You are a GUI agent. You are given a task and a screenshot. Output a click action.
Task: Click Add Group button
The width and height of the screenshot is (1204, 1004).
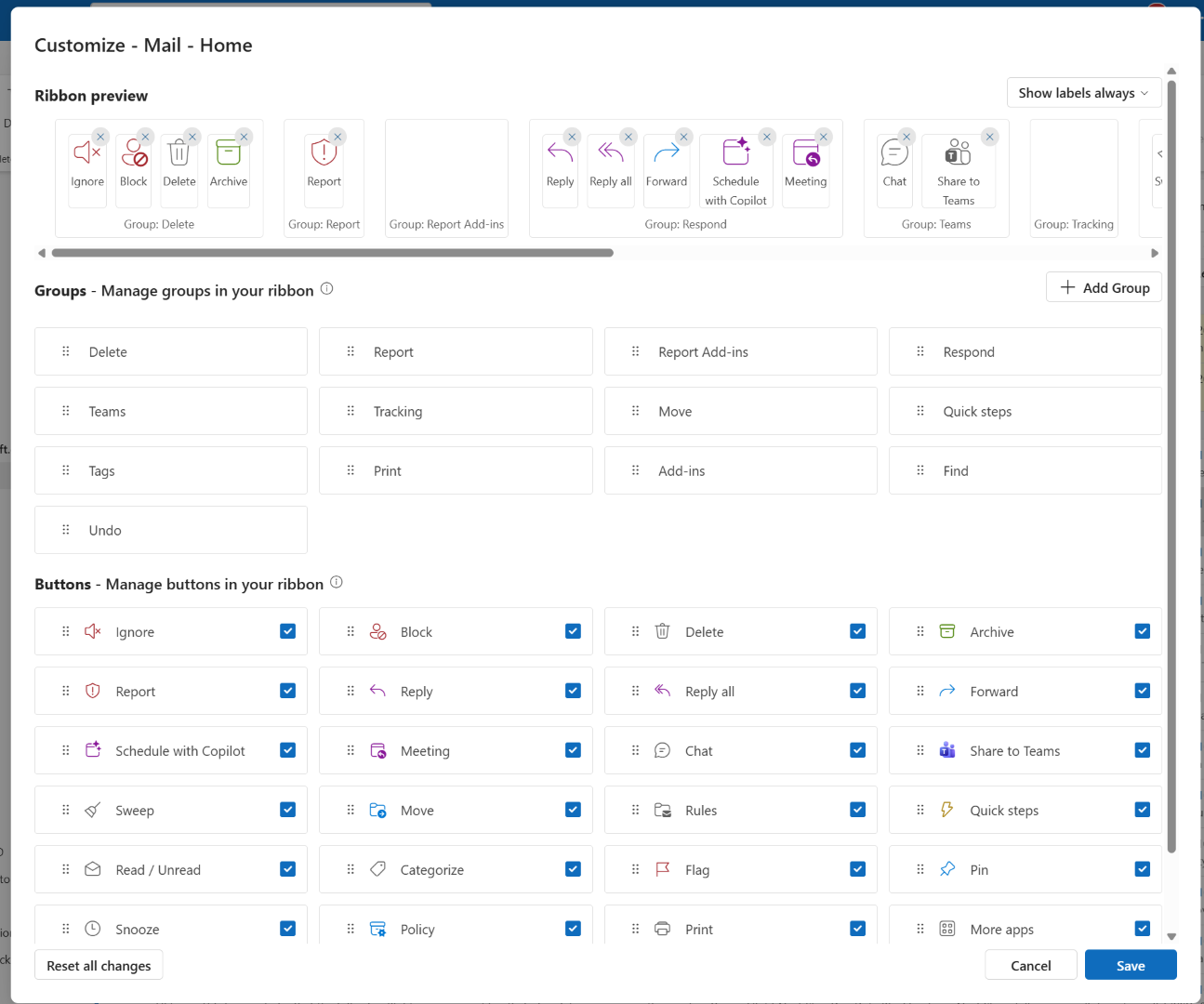pos(1104,287)
